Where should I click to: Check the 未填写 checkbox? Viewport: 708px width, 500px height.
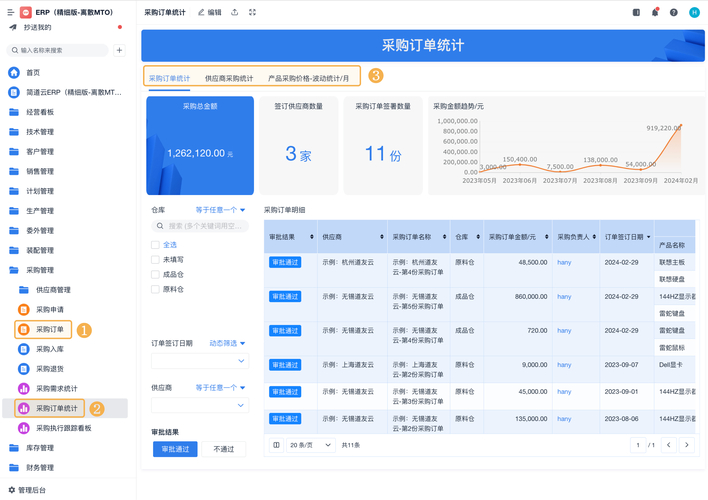155,260
